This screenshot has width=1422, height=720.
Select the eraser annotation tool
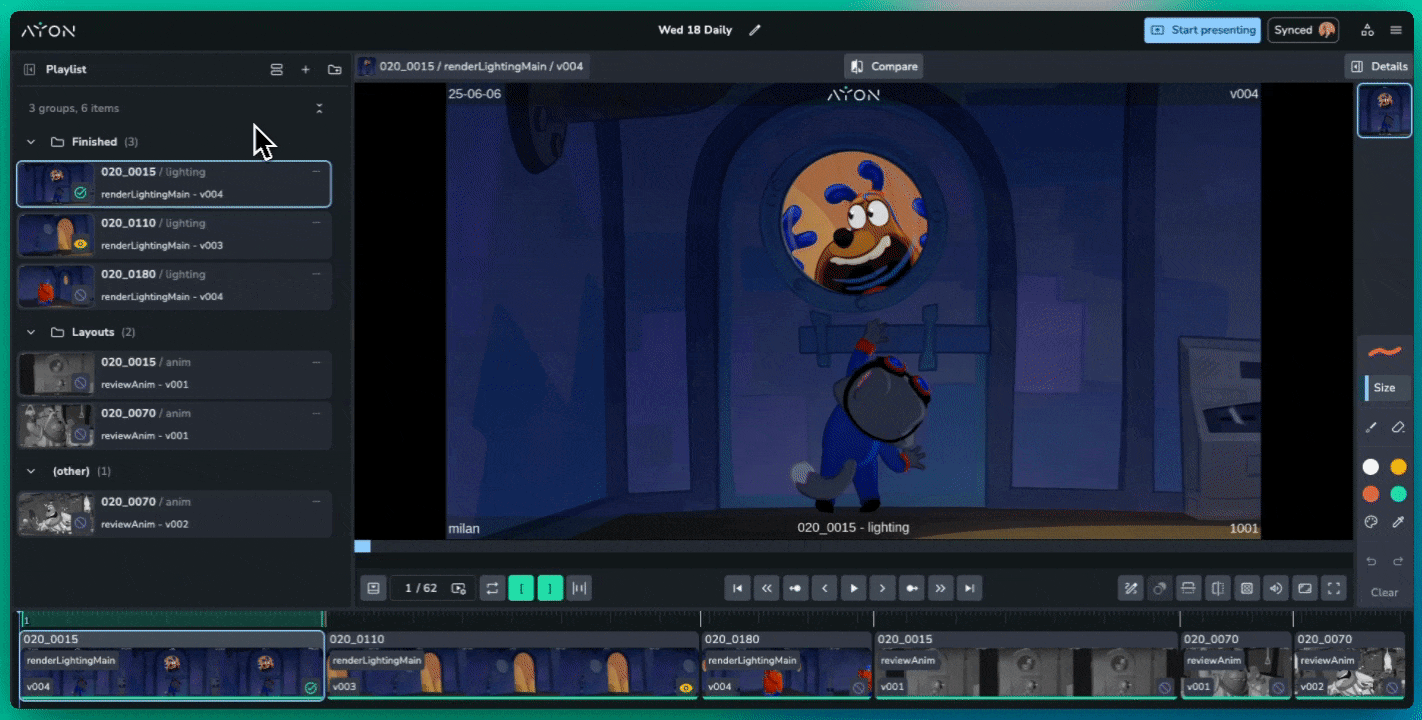[1398, 427]
